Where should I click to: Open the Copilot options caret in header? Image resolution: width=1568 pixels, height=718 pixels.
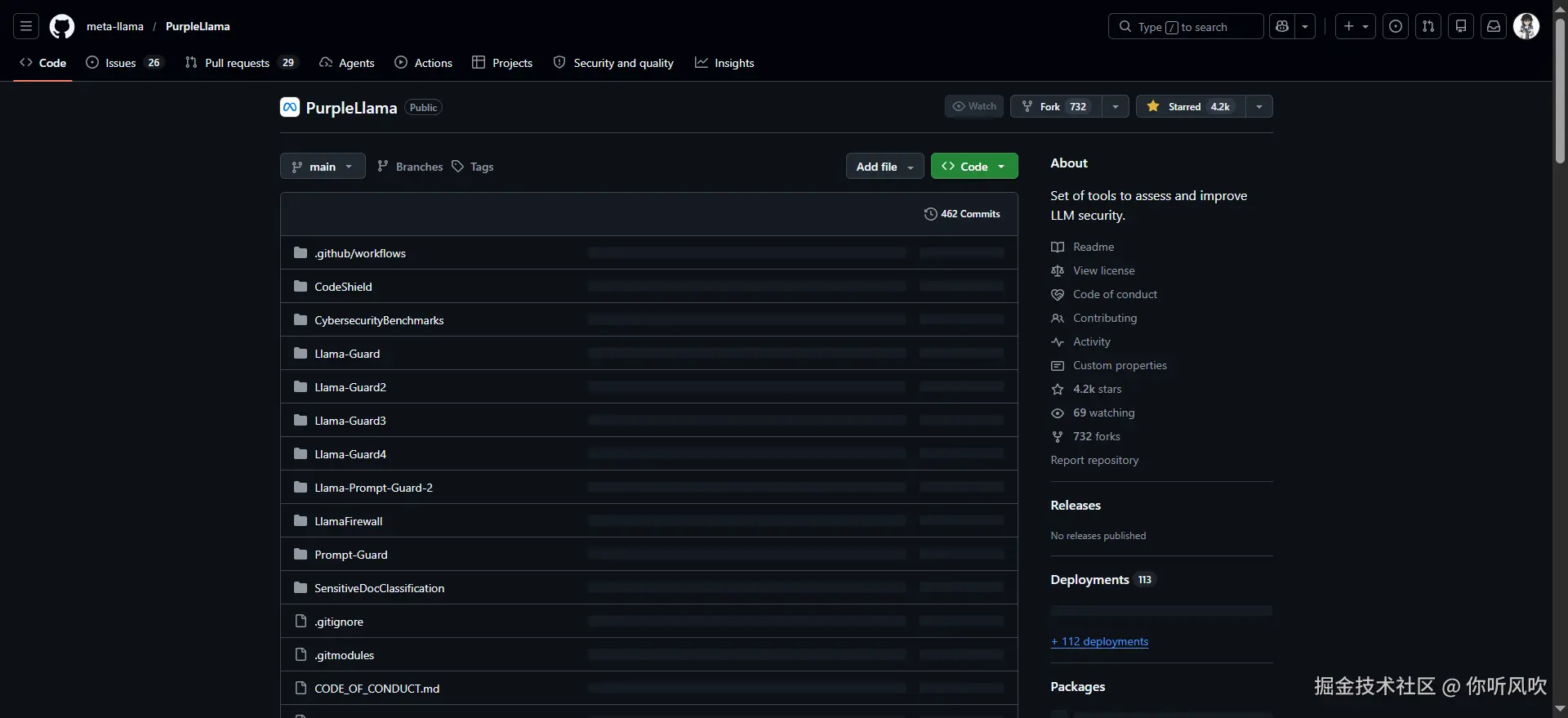point(1305,26)
